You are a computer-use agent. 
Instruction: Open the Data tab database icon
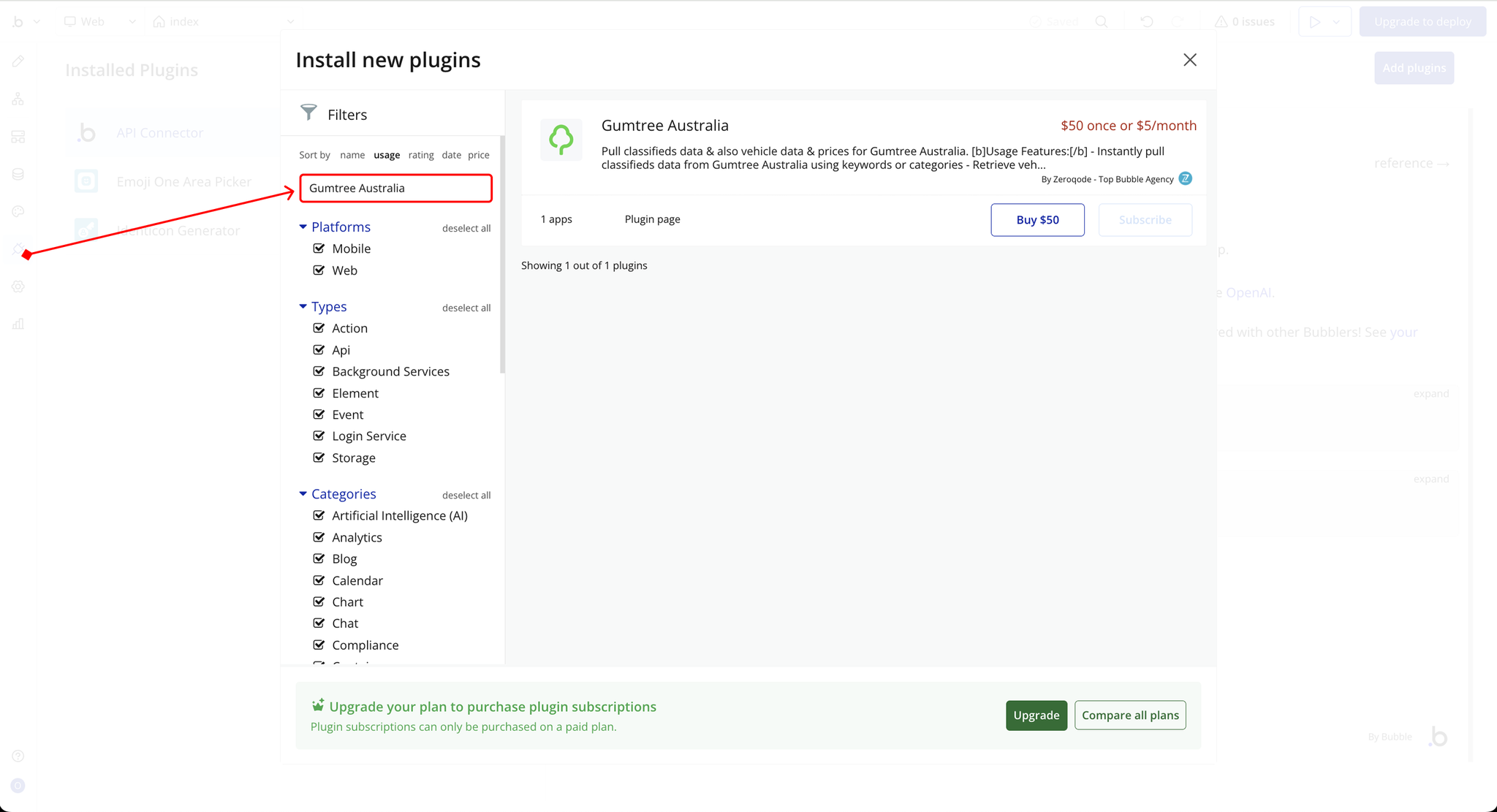(18, 174)
